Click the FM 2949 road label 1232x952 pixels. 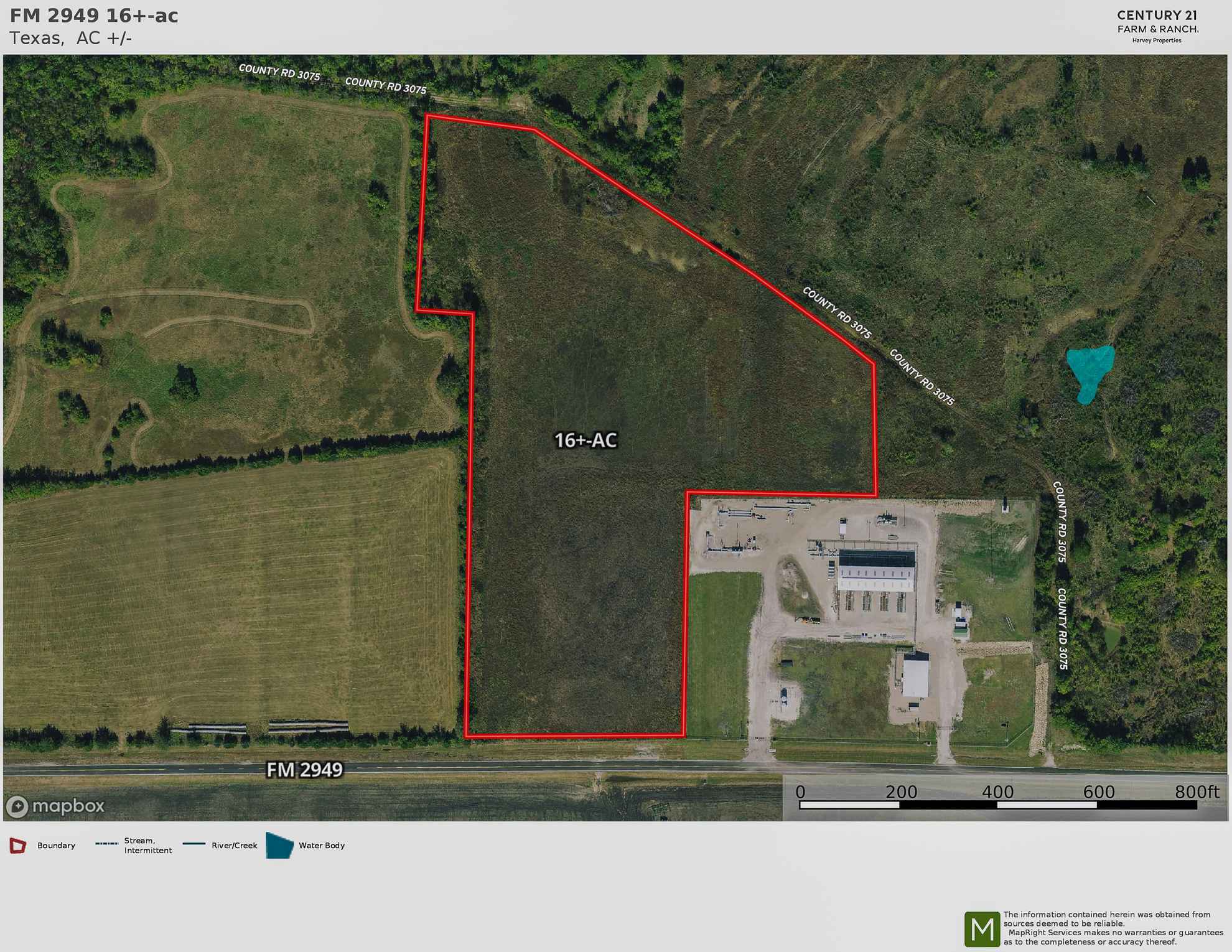[x=304, y=770]
